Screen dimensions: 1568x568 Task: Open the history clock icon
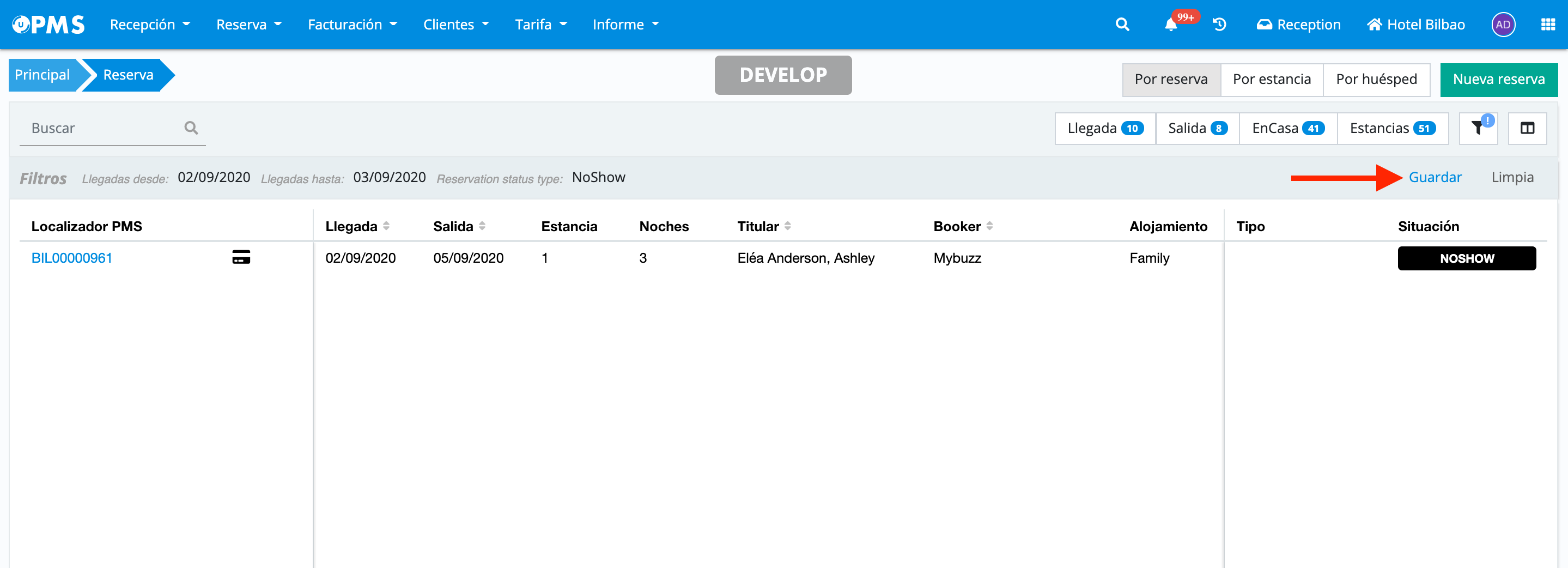pos(1219,25)
